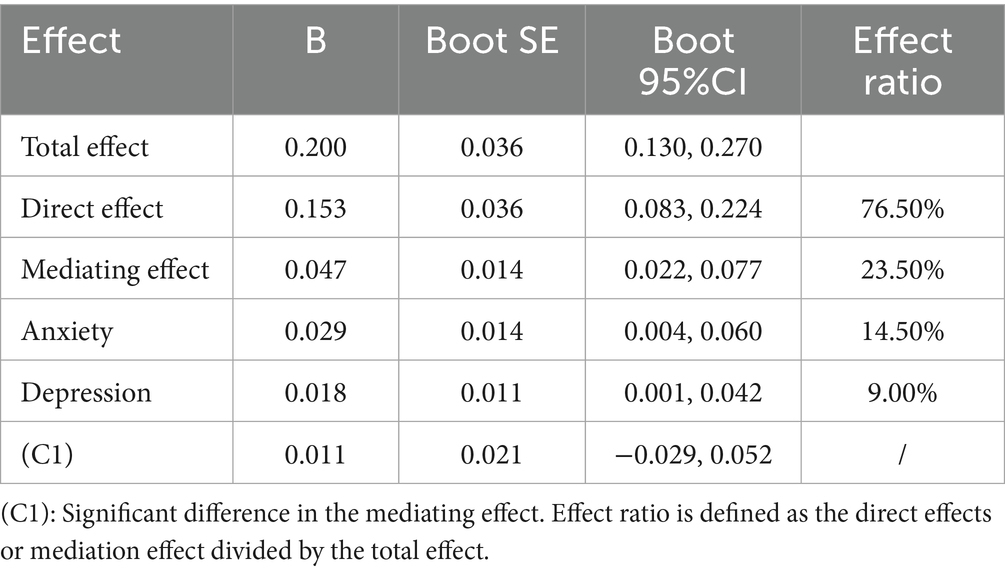Select the Total effect row label
The image size is (1005, 573).
pos(85,147)
